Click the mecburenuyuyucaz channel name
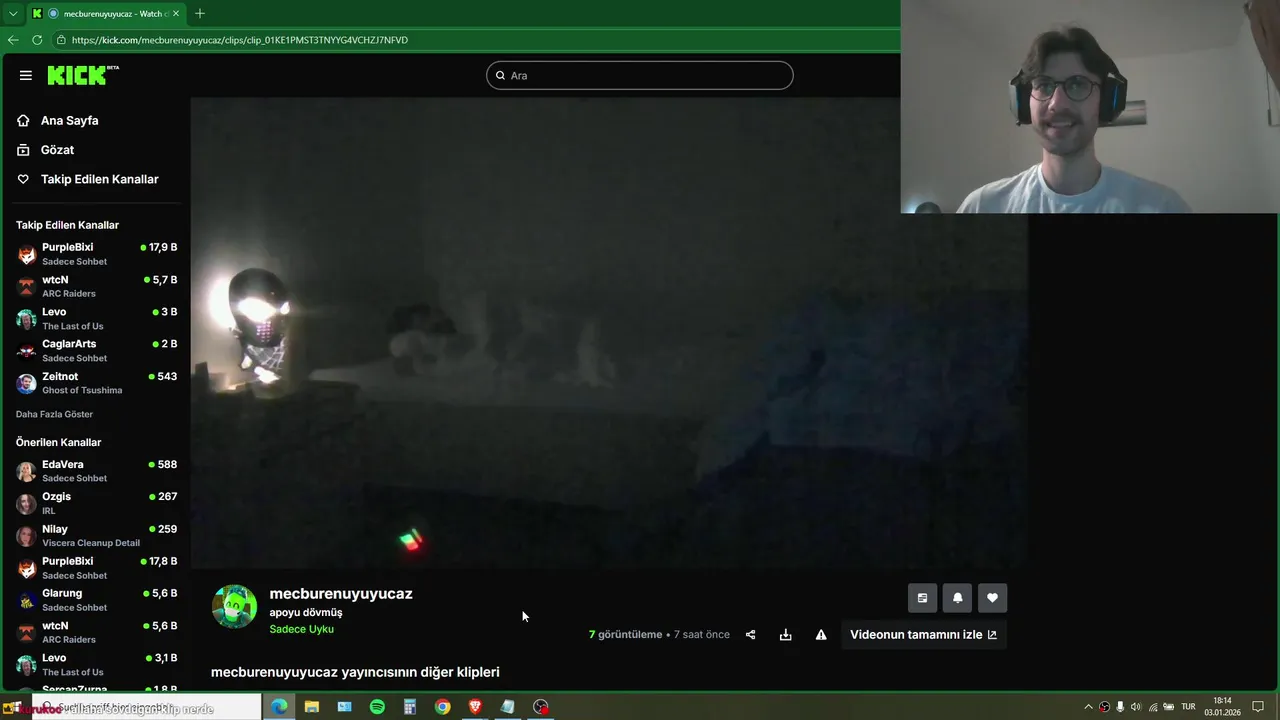1280x720 pixels. point(341,593)
